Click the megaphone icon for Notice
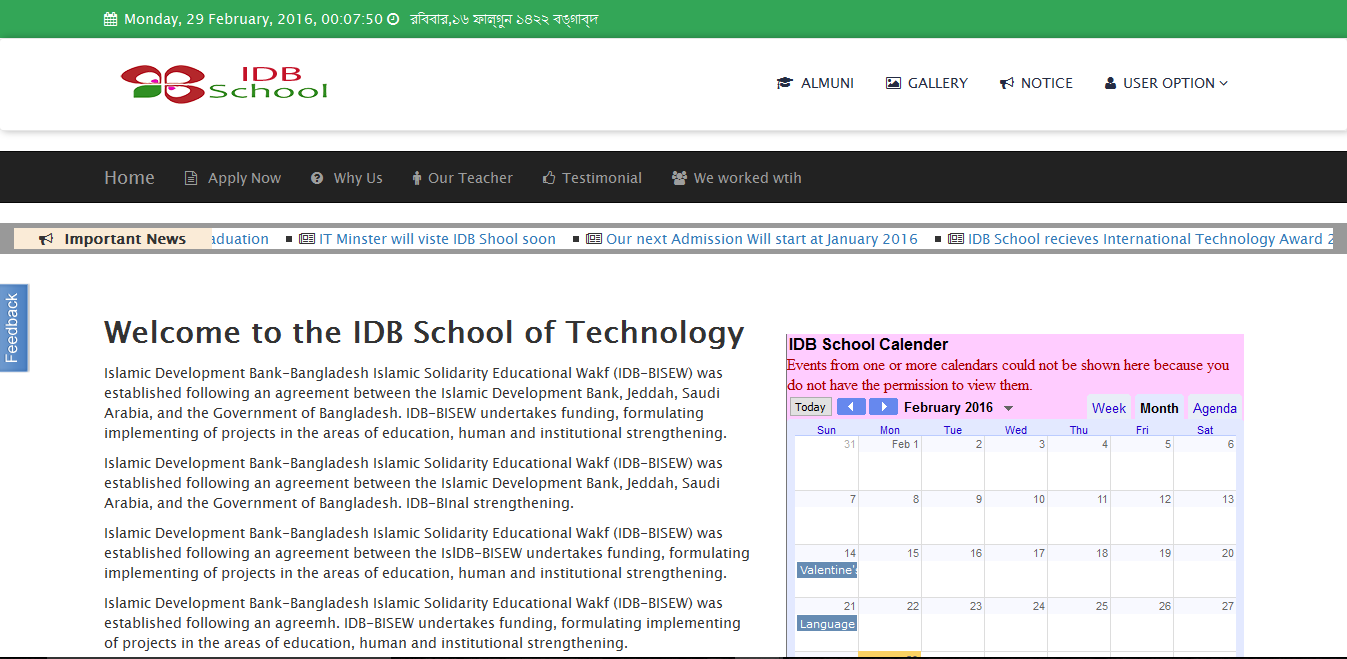1347x659 pixels. click(x=1007, y=83)
